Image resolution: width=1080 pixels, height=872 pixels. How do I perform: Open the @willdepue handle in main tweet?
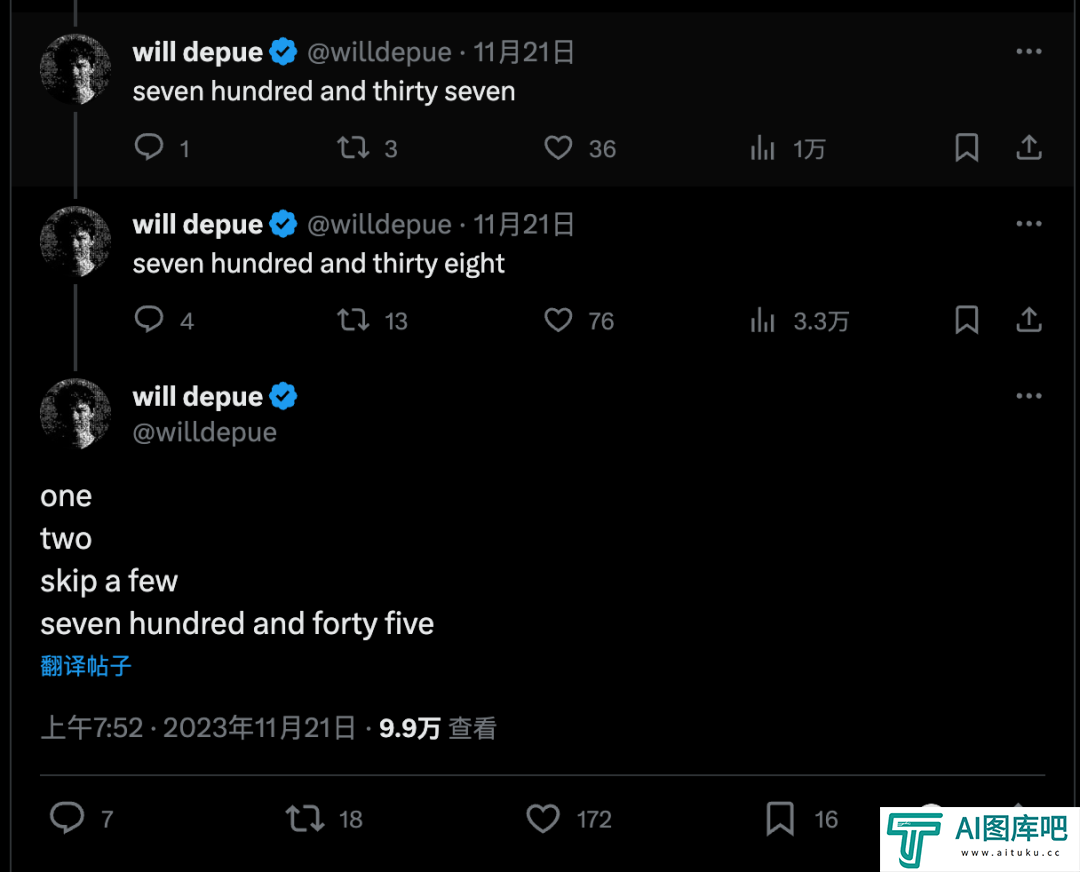coord(205,433)
